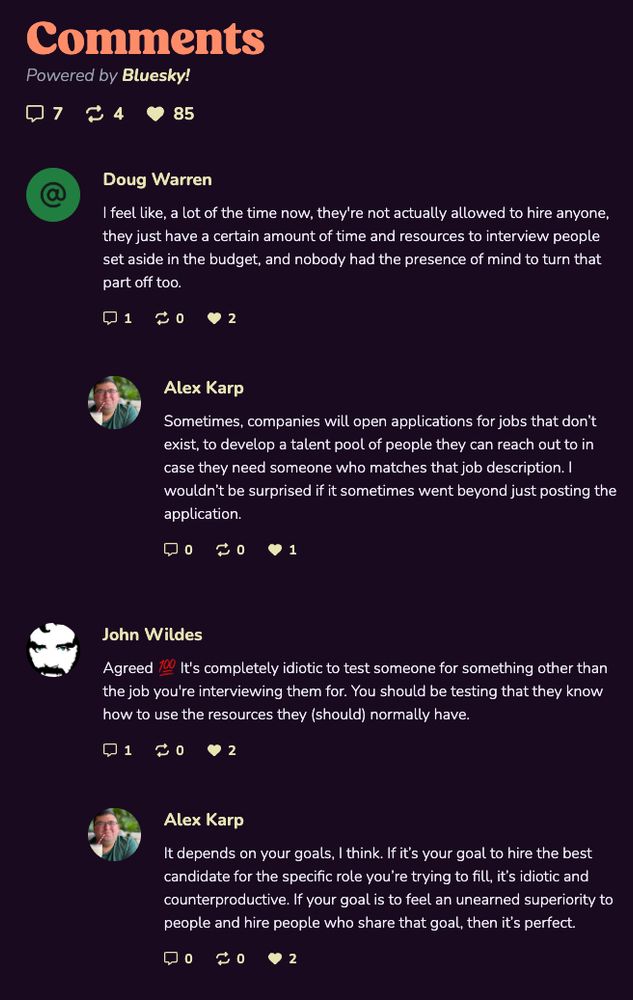
Task: Click Alex Karp's profile avatar
Action: pos(115,402)
